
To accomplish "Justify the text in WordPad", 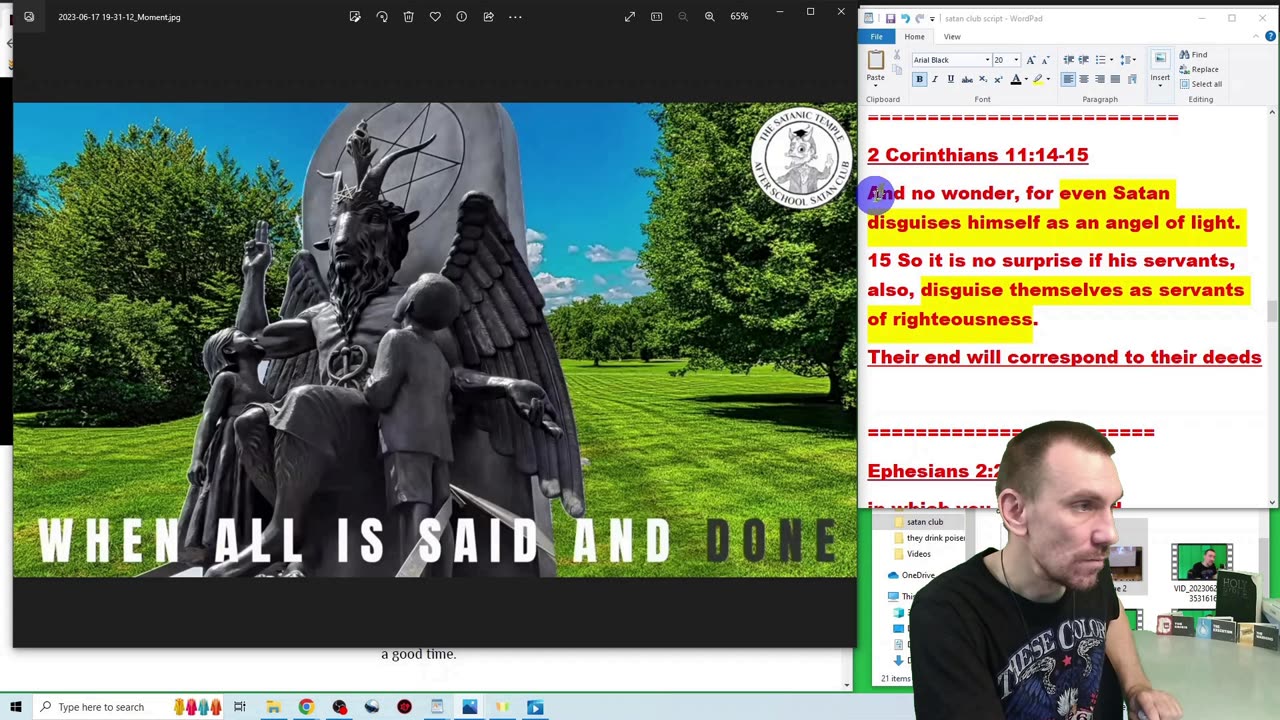I will [1115, 79].
